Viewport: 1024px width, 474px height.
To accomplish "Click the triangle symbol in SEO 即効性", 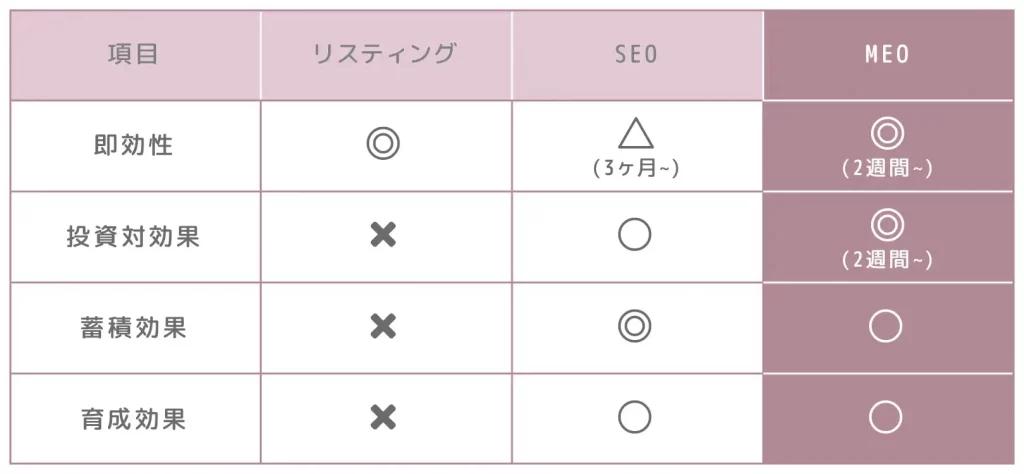I will point(636,133).
